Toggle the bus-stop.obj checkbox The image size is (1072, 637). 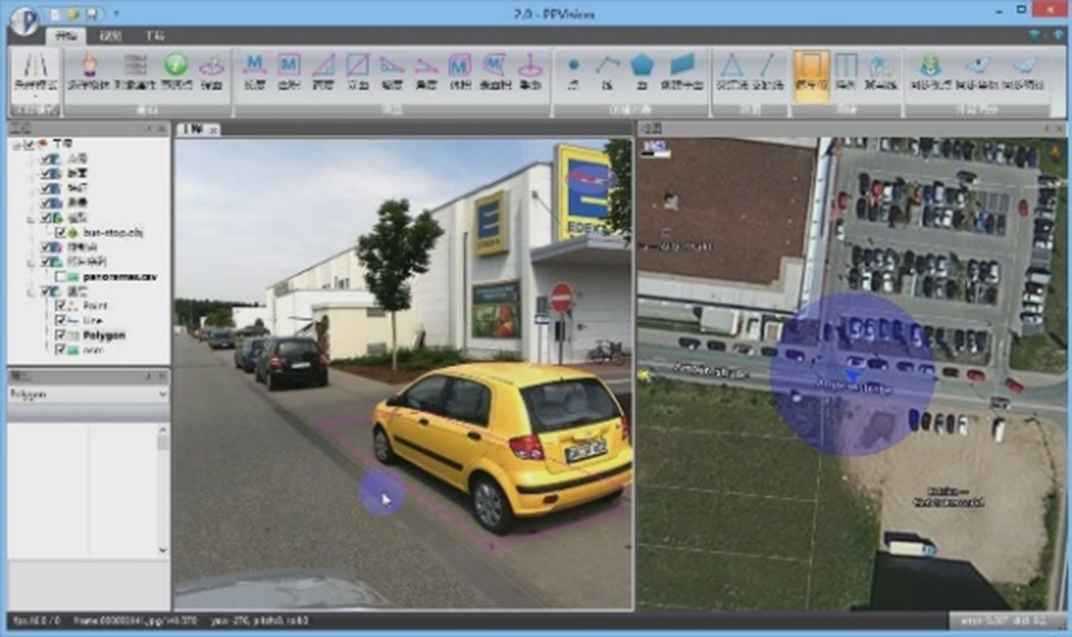(60, 232)
